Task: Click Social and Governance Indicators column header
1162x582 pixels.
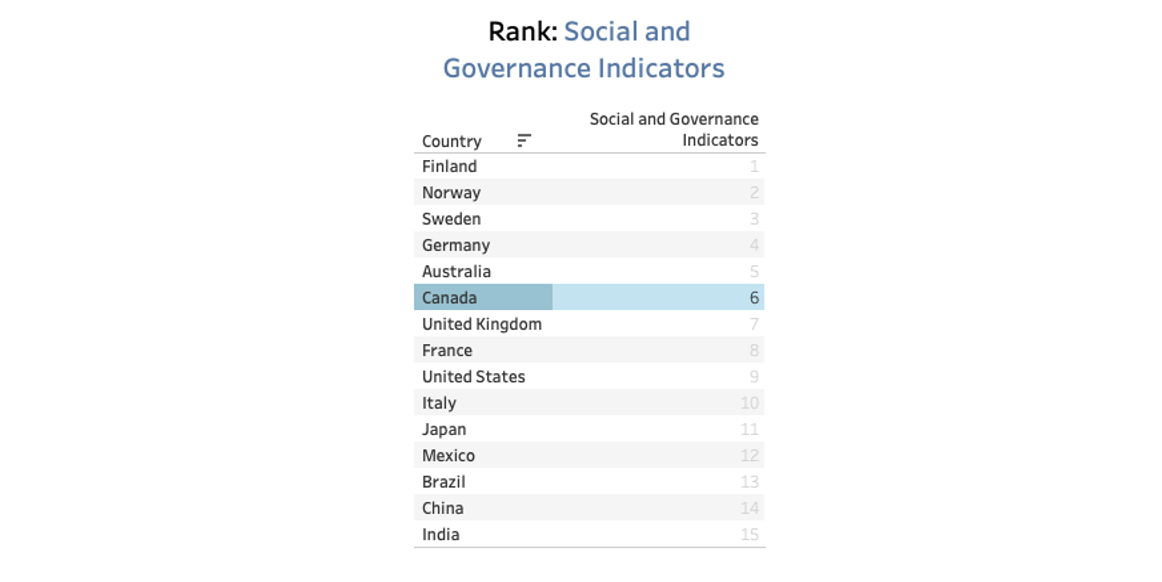Action: 674,130
